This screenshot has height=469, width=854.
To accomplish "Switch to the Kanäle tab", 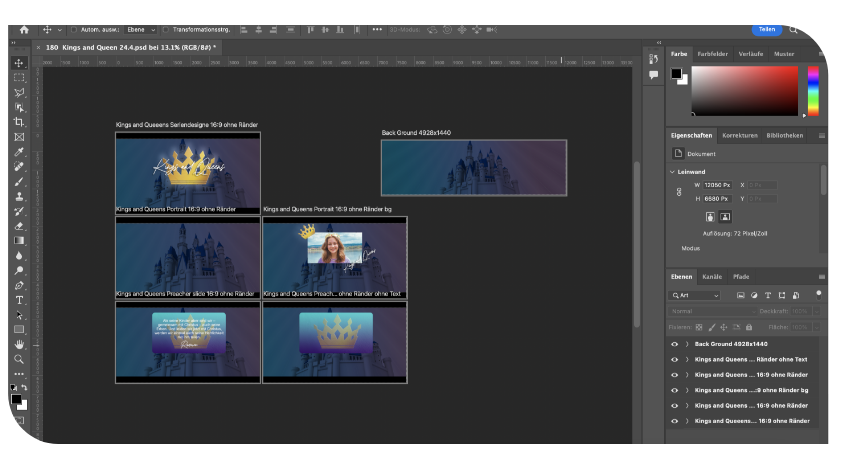I will click(x=712, y=276).
